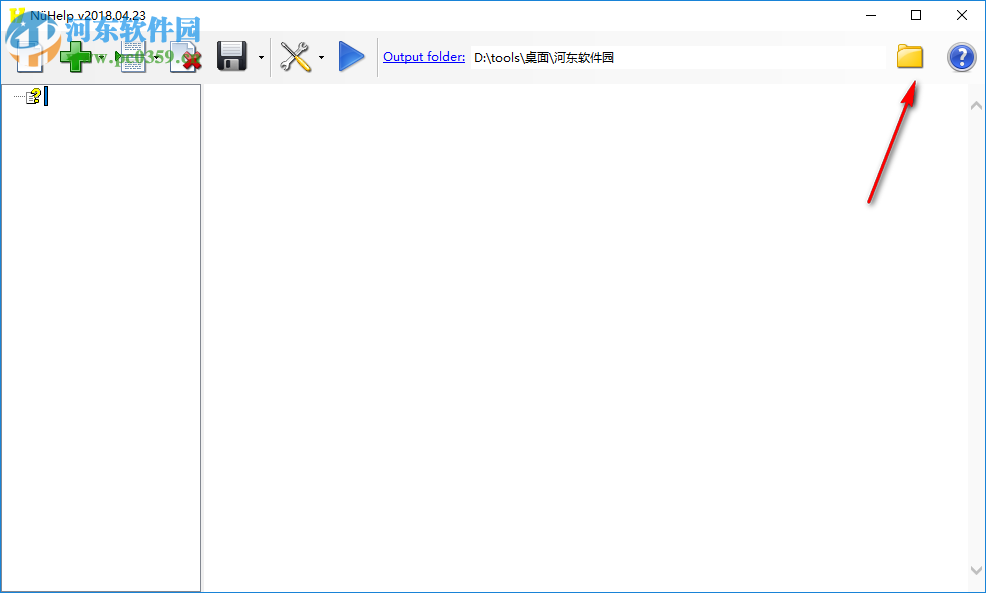Delete topic using red X page icon
The width and height of the screenshot is (986, 593).
click(185, 57)
